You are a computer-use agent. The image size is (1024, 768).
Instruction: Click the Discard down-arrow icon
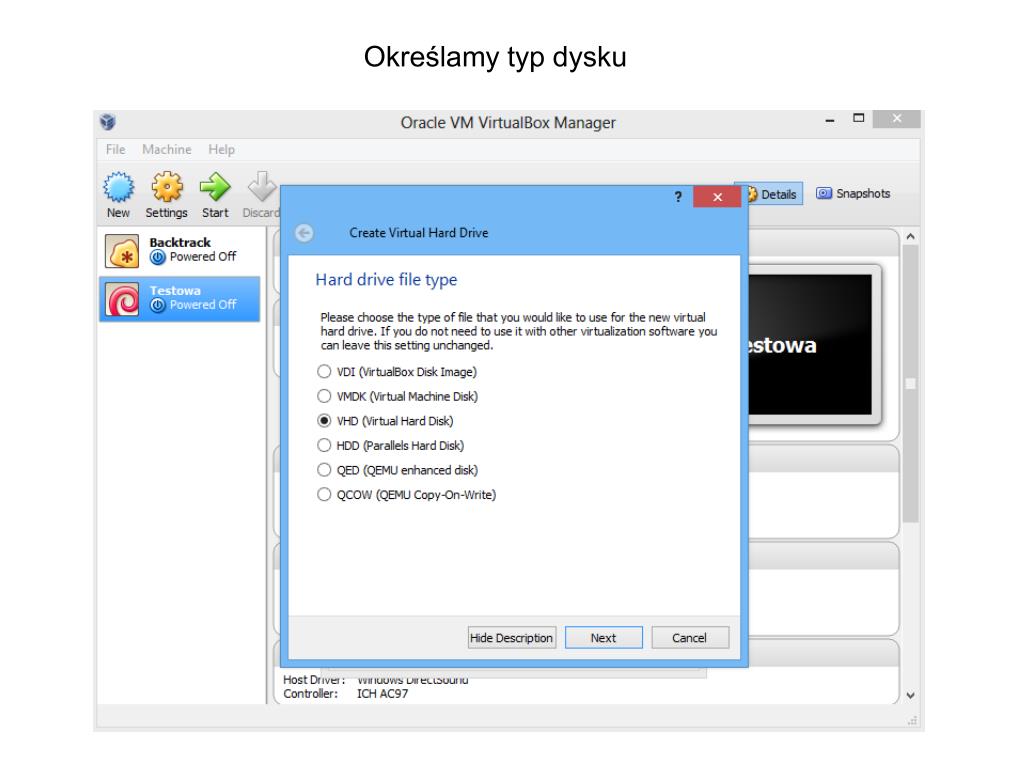click(x=262, y=187)
